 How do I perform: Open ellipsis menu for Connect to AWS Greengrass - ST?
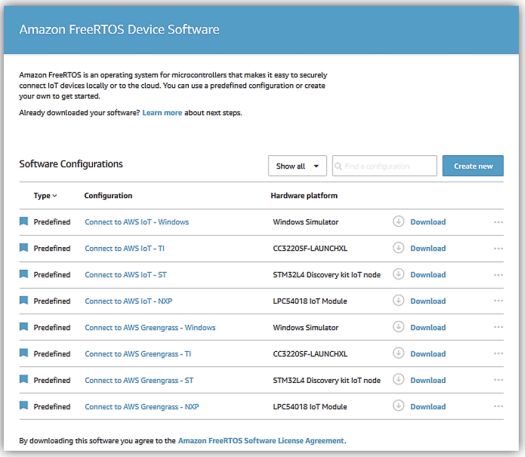tap(498, 380)
